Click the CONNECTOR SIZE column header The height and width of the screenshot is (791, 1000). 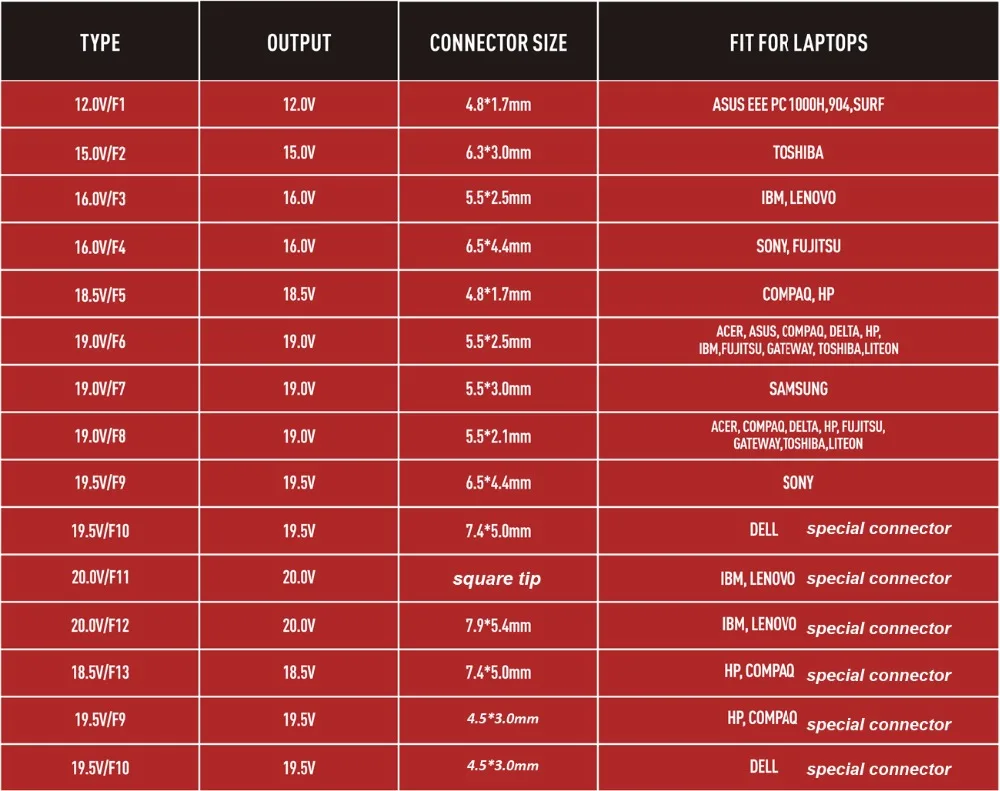(498, 42)
